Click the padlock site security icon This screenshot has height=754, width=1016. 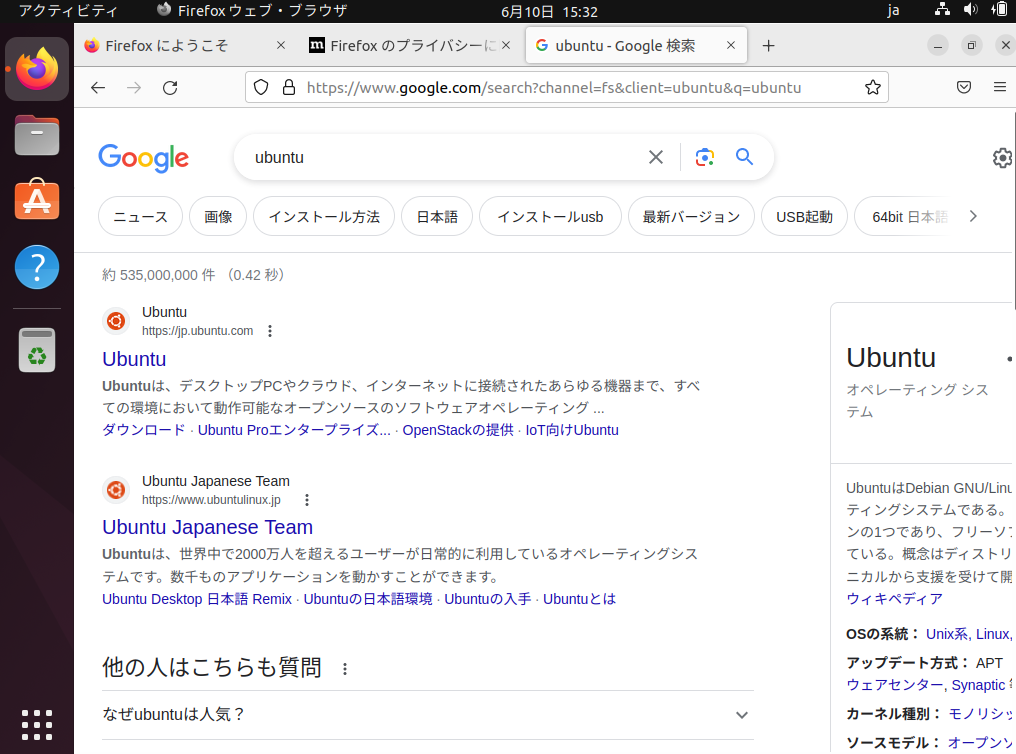[x=289, y=87]
